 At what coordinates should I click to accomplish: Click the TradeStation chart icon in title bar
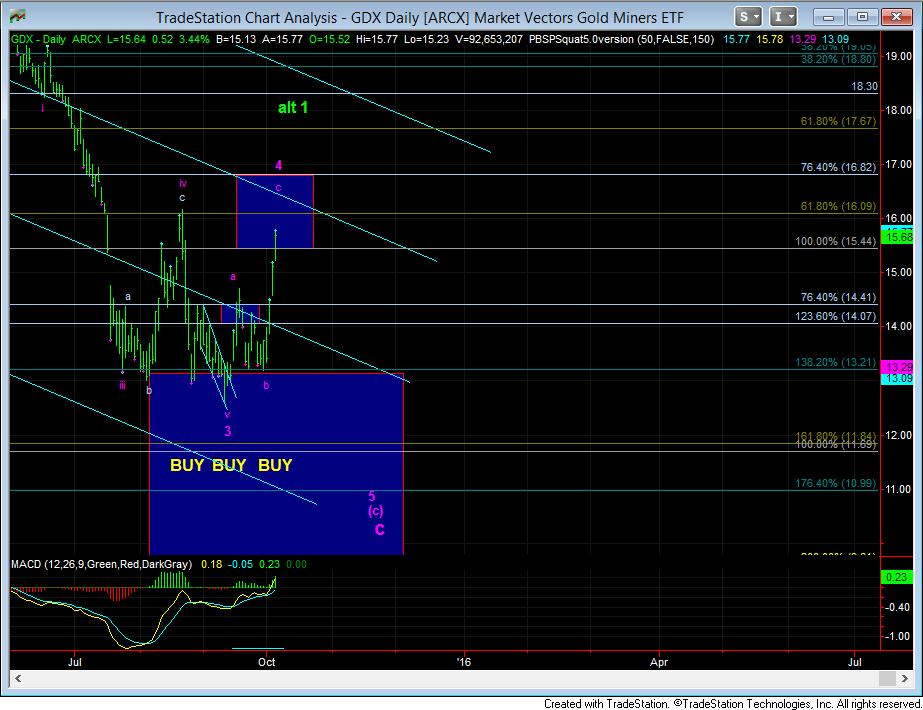18,16
